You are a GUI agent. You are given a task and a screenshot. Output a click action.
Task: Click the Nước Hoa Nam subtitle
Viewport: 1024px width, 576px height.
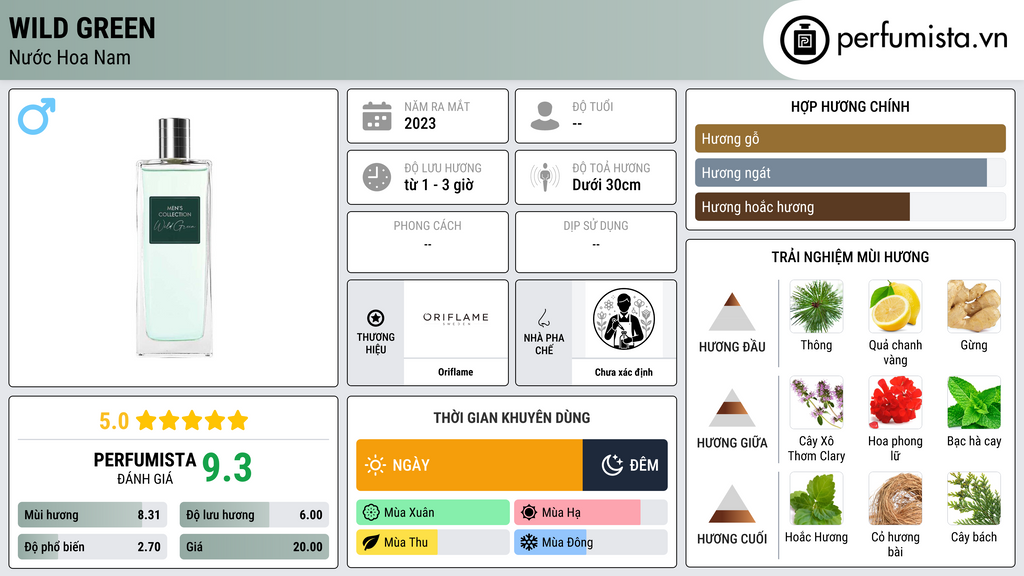[70, 57]
